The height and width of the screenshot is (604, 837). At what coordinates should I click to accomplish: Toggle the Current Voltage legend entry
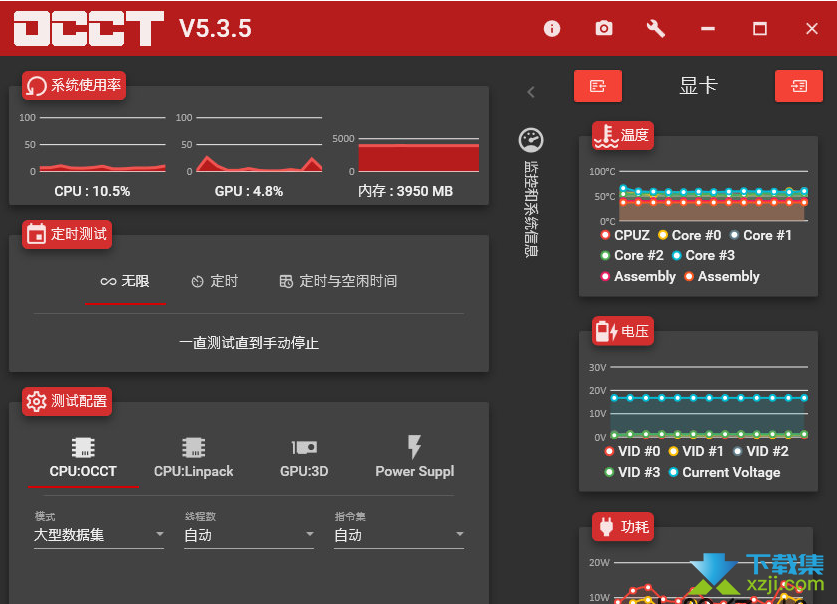724,472
